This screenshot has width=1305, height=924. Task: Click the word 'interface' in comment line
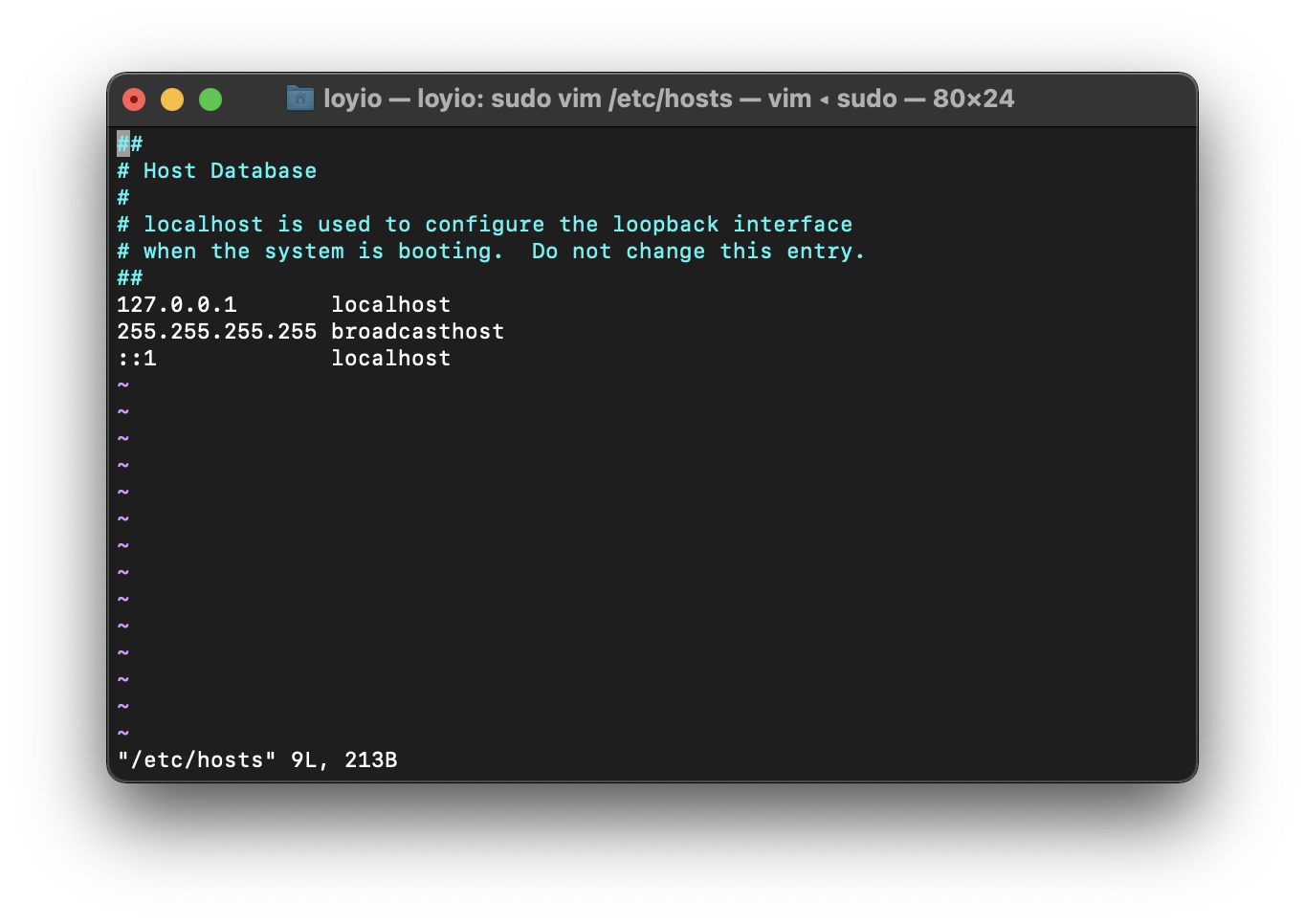tap(793, 225)
